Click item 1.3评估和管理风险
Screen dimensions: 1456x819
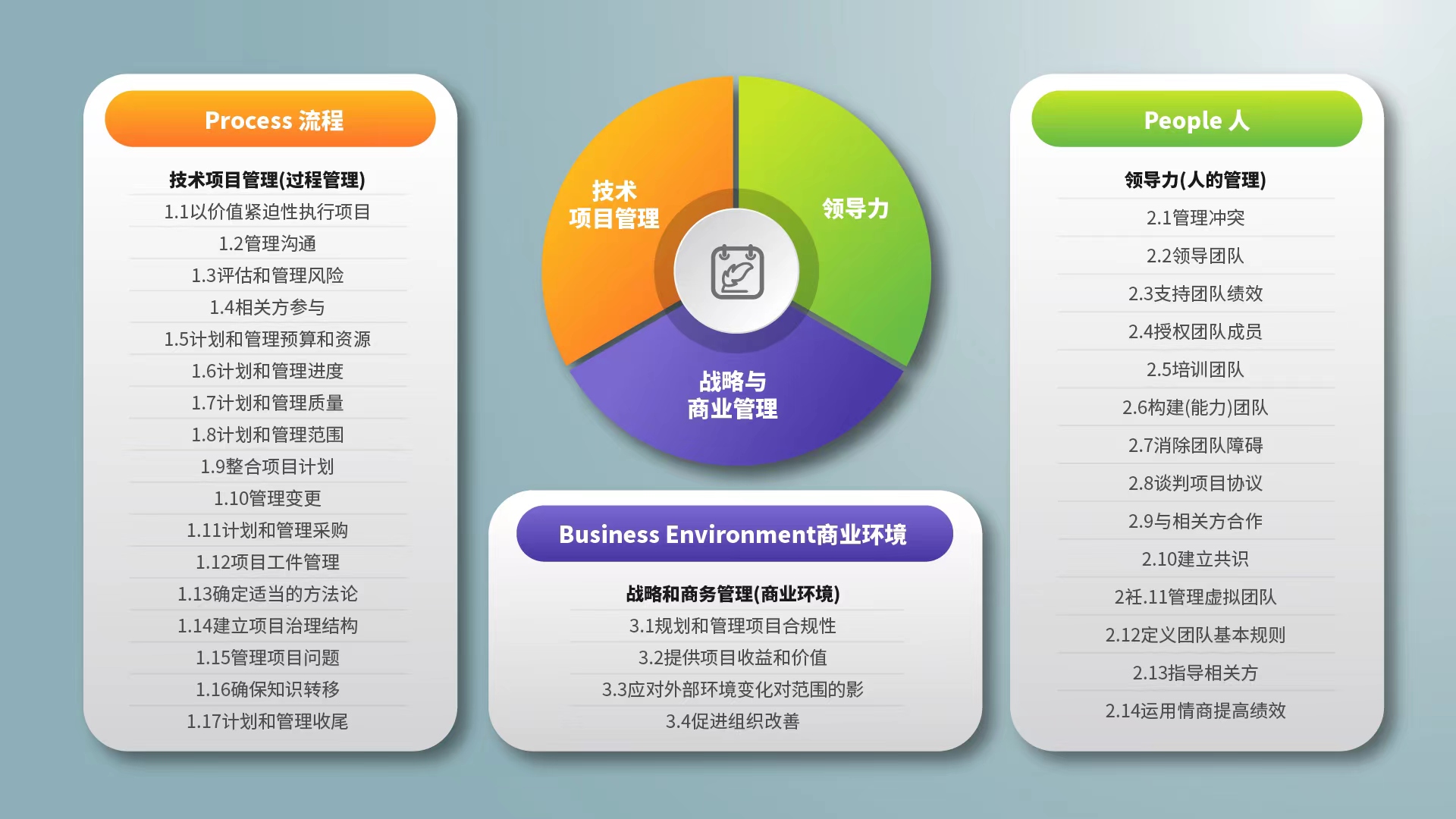click(x=268, y=275)
